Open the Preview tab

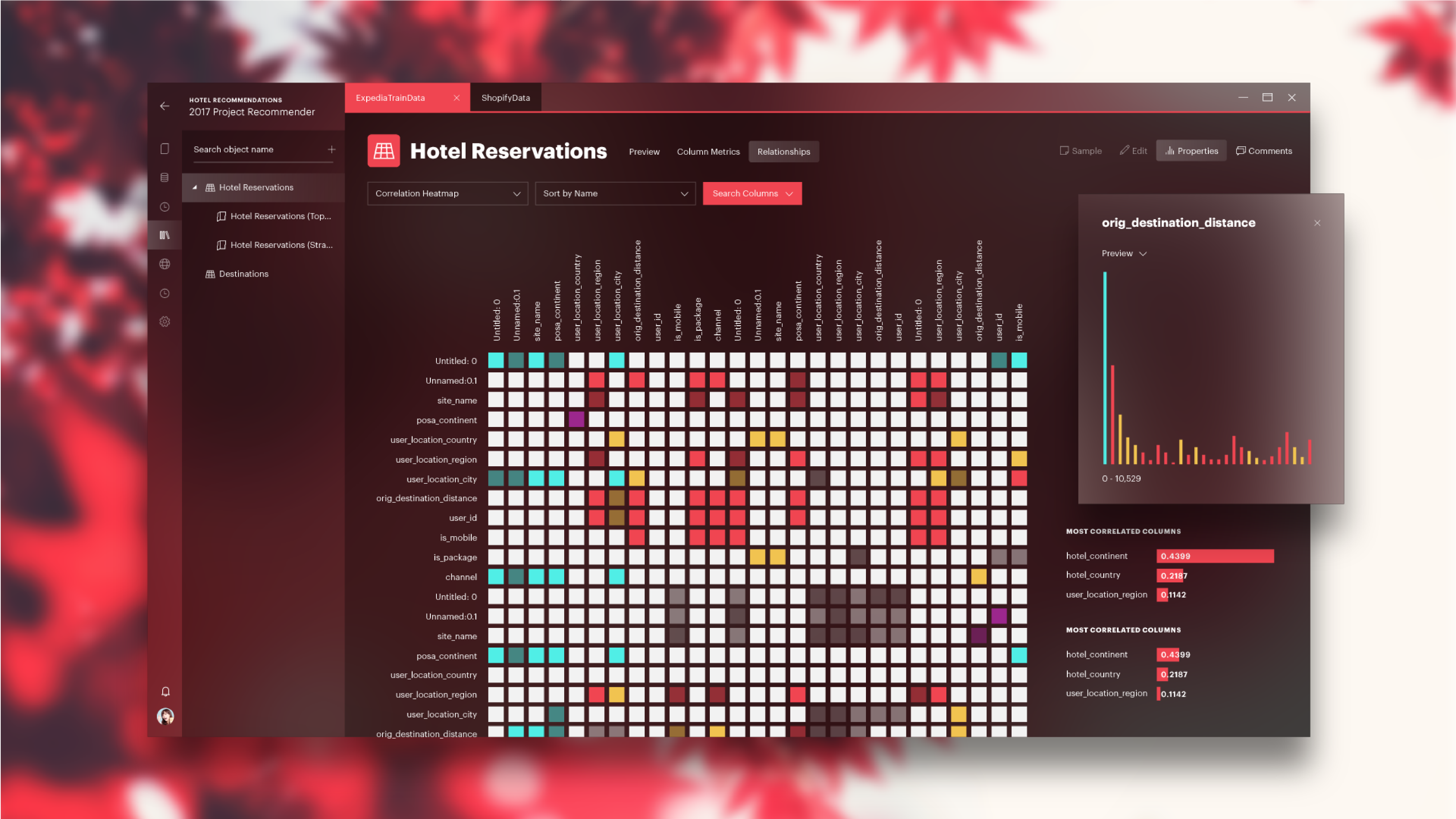pyautogui.click(x=644, y=151)
